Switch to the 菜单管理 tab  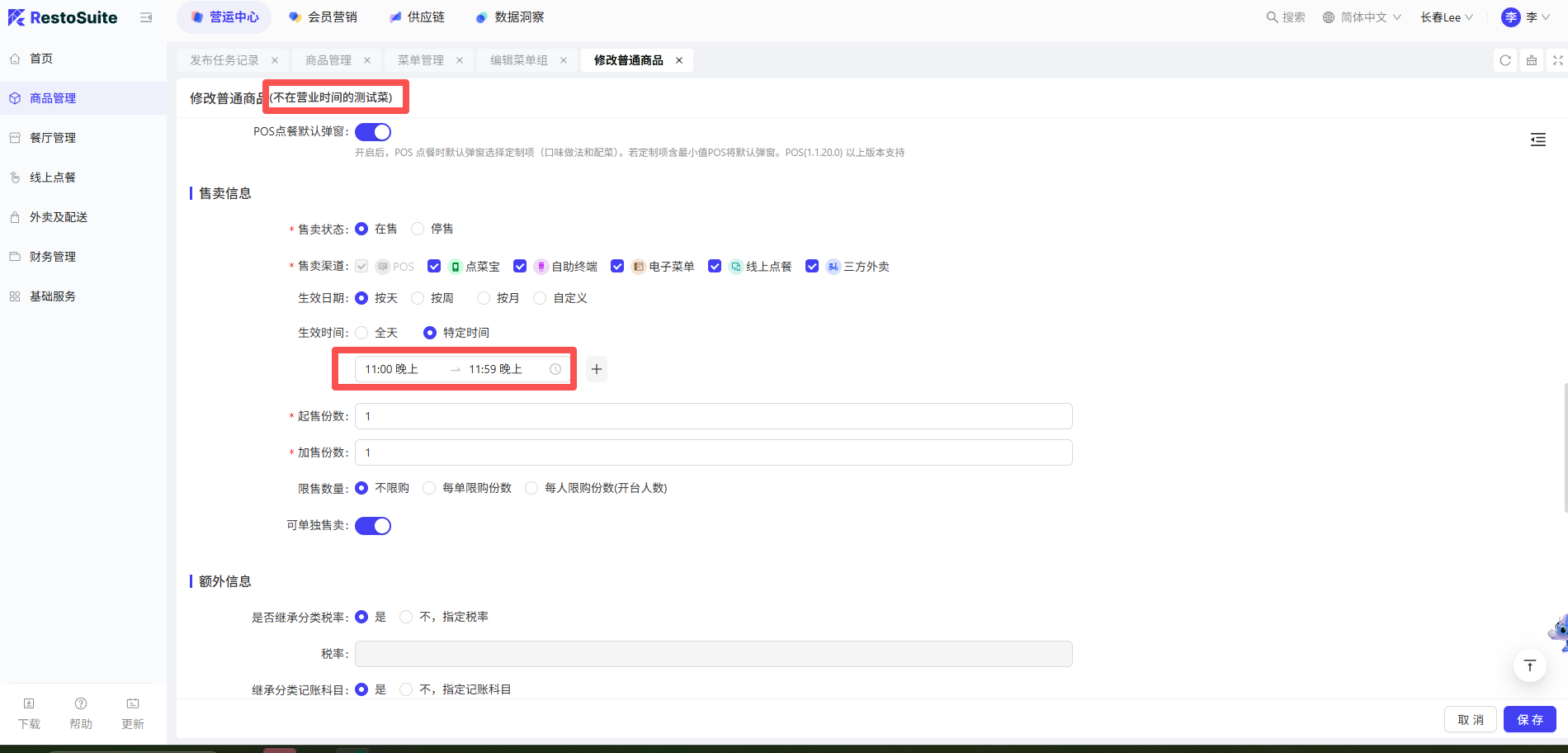[x=421, y=60]
